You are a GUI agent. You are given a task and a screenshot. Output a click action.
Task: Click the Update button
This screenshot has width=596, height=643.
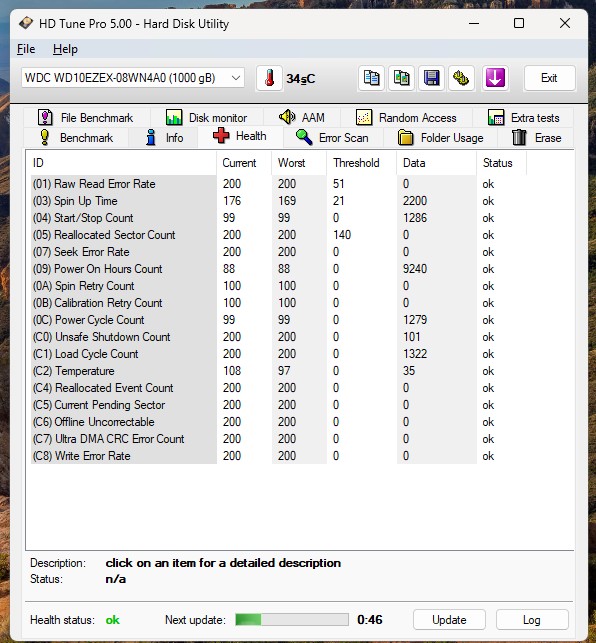449,620
